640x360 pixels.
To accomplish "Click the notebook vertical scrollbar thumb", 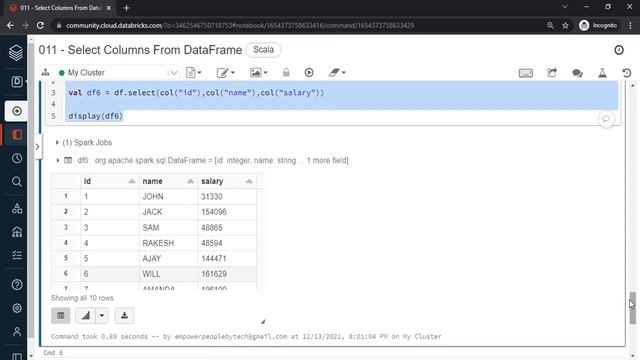I will [x=633, y=308].
